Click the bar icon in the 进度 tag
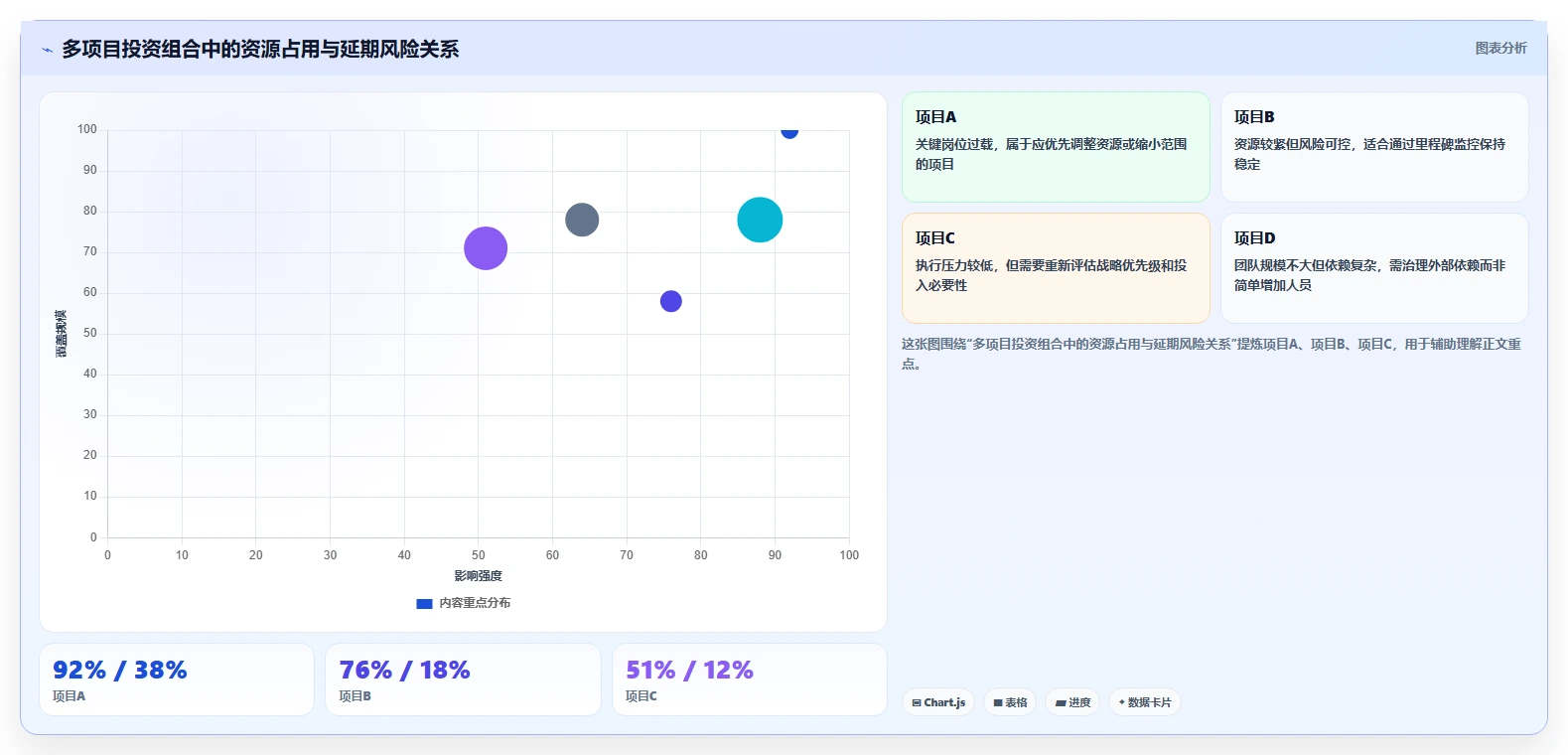This screenshot has width=1568, height=755. (x=1061, y=702)
